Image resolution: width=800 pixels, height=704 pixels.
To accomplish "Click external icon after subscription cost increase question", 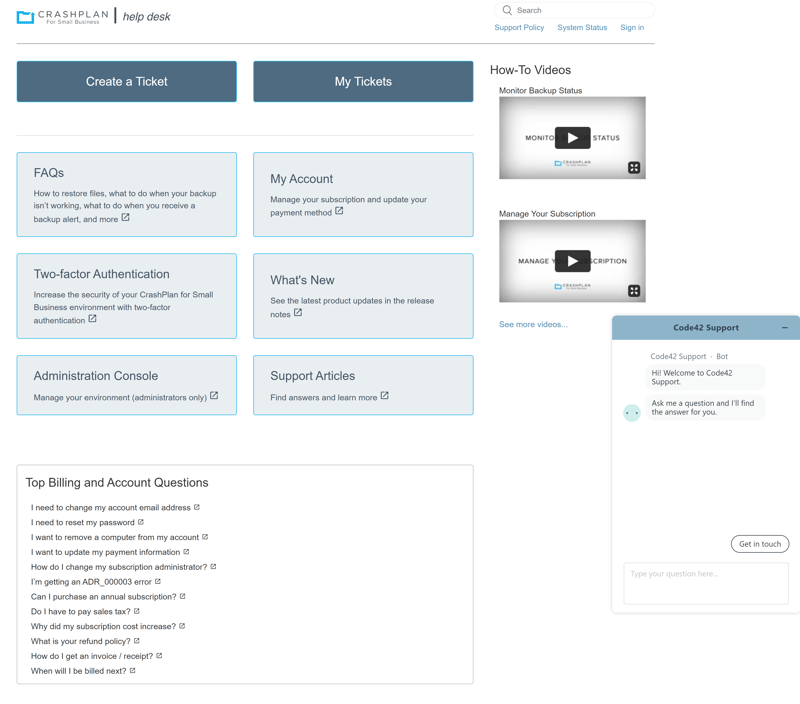I will click(x=182, y=625).
